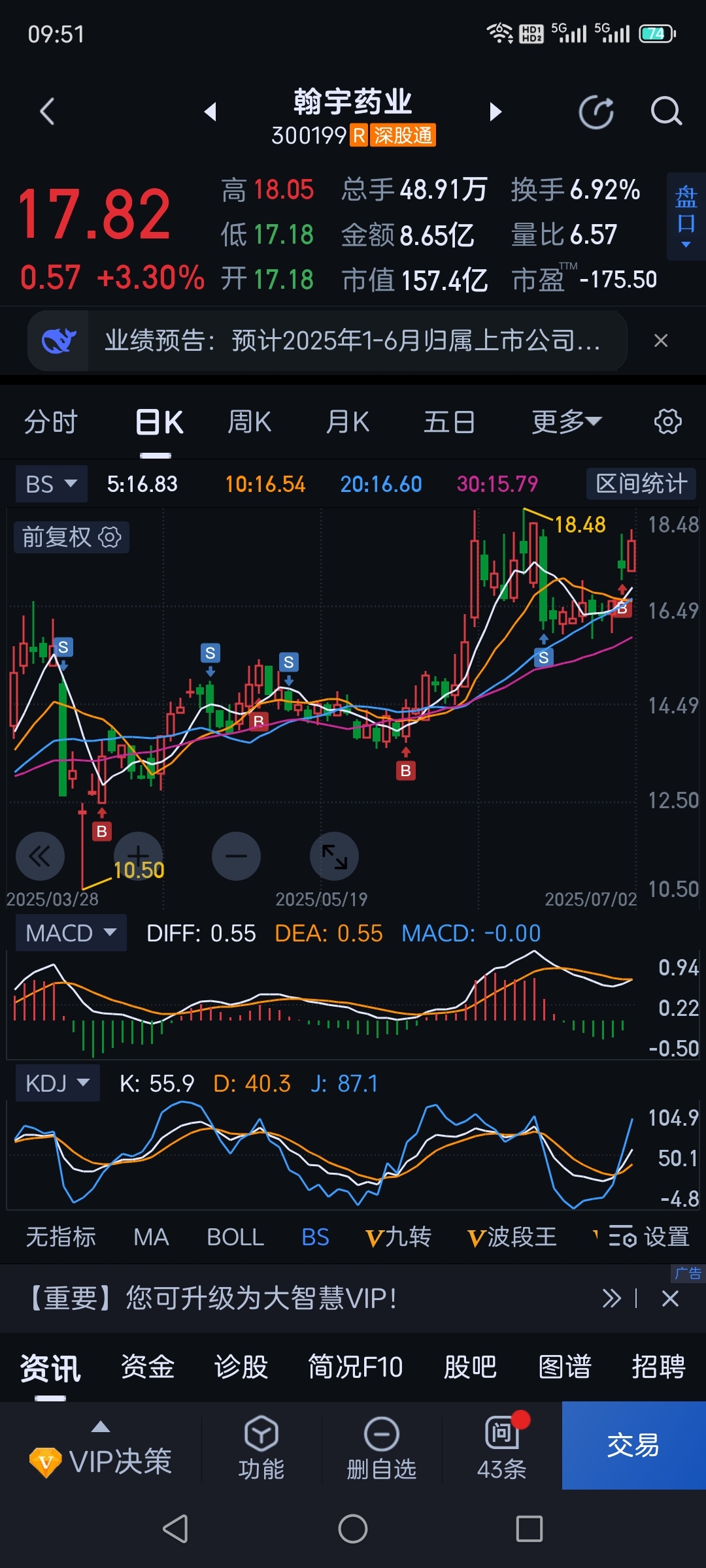Image resolution: width=706 pixels, height=1568 pixels.
Task: Expand the 盘口 side panel
Action: [x=686, y=217]
